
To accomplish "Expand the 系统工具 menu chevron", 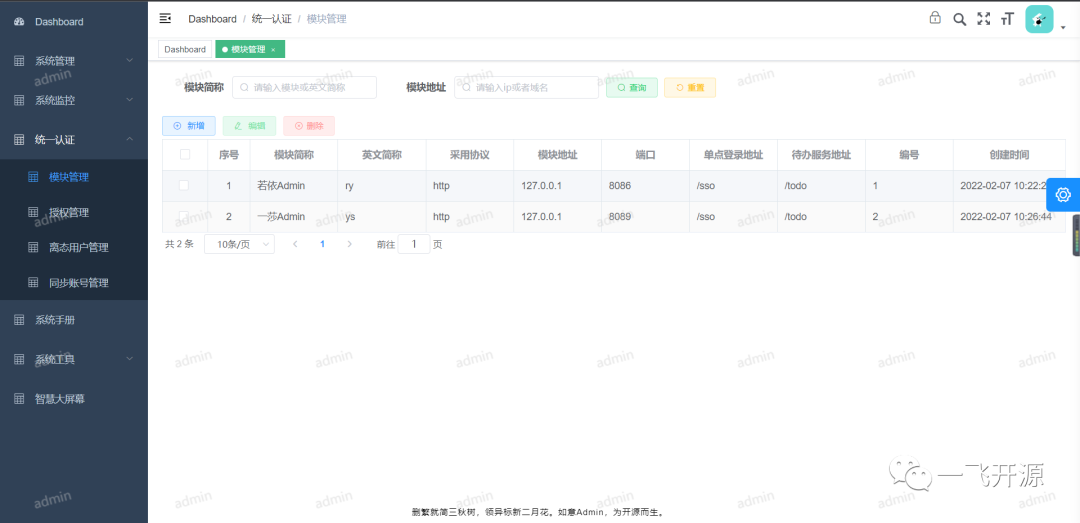I will click(x=129, y=359).
